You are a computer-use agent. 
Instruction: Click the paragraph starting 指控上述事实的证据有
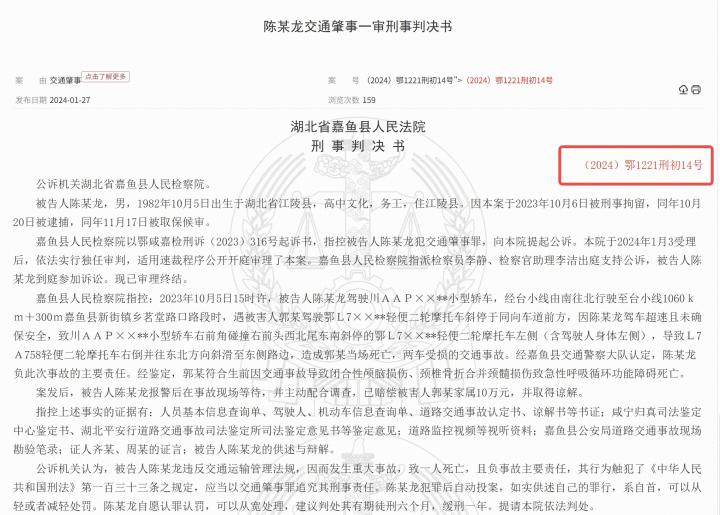click(x=357, y=431)
